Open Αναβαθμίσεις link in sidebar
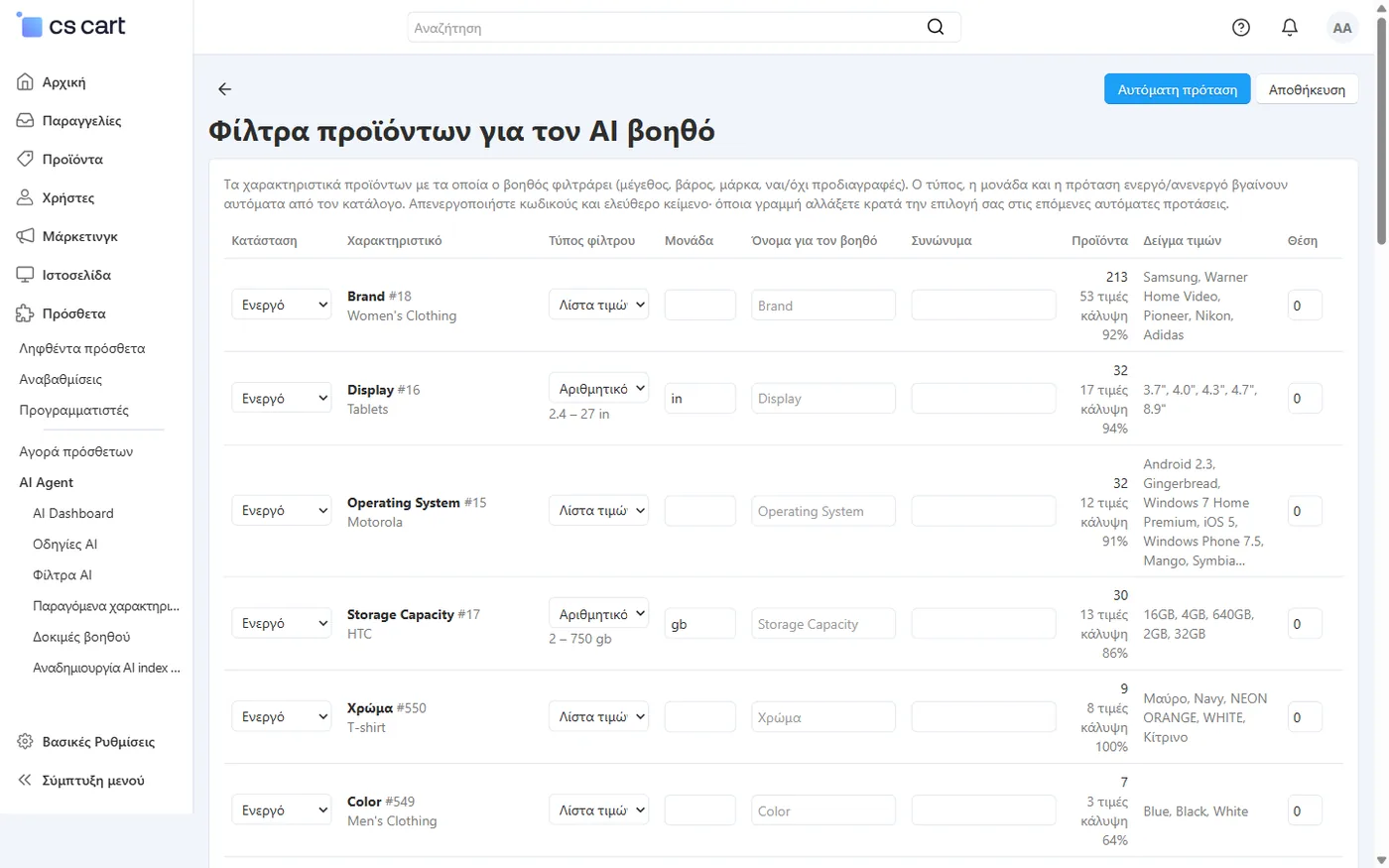Viewport: 1389px width, 868px height. point(61,379)
